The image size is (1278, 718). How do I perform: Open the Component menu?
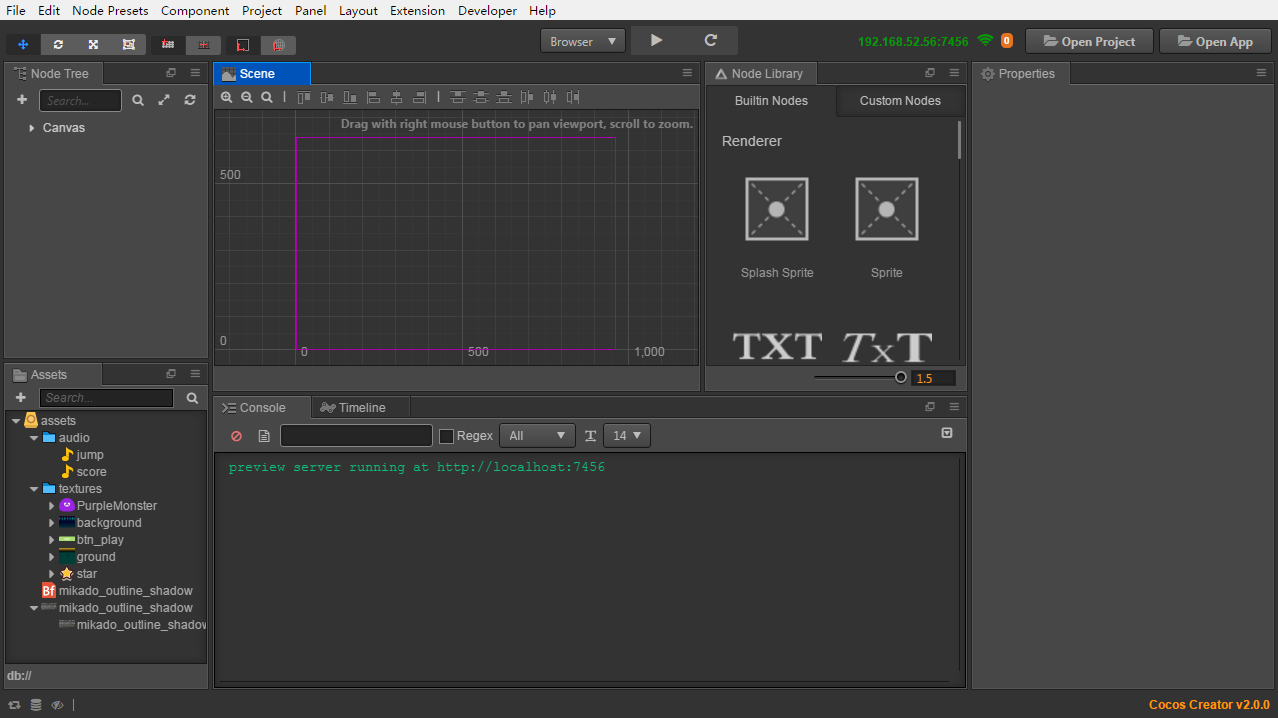click(195, 11)
